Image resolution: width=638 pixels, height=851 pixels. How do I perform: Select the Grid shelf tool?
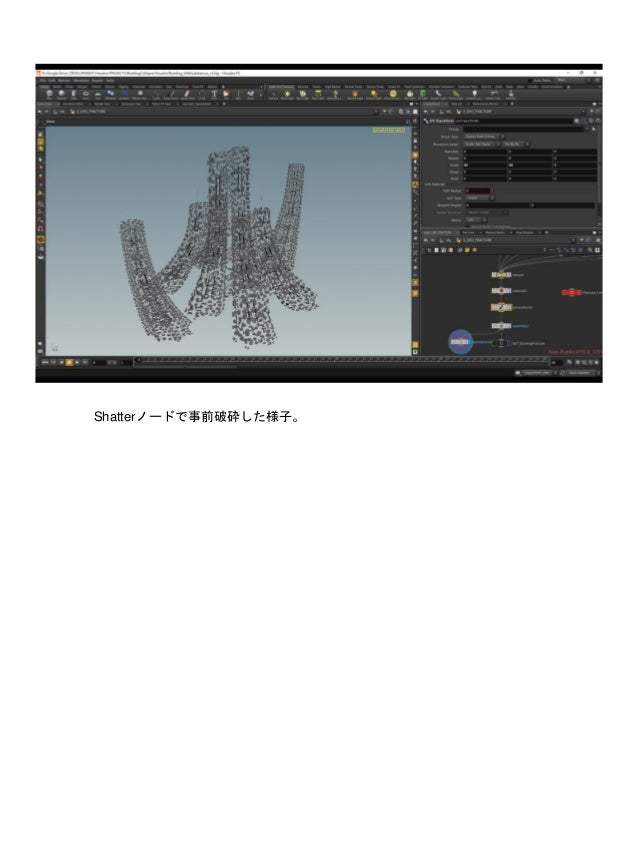point(98,94)
